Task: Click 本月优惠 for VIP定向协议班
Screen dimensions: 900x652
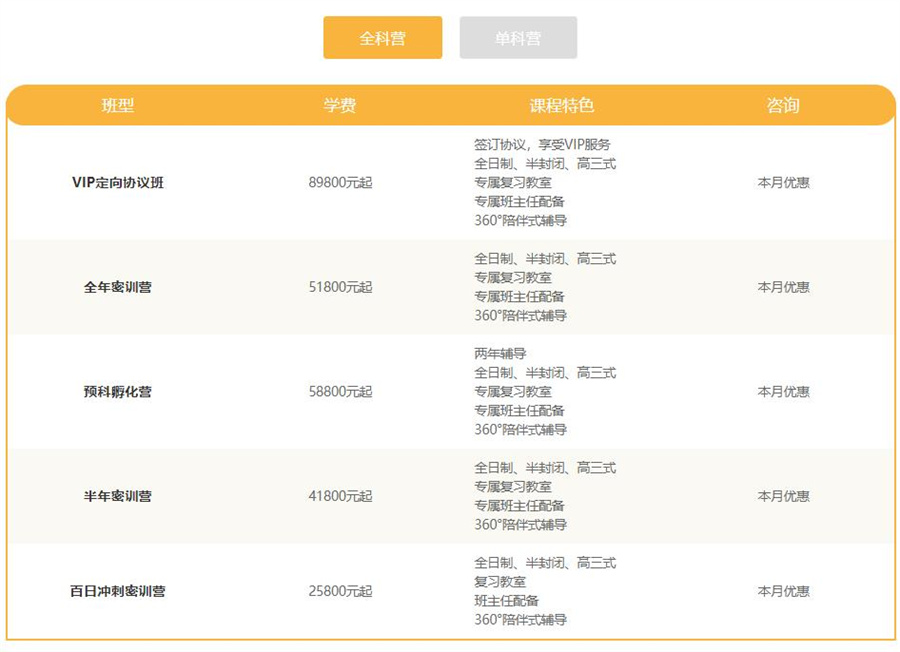Action: coord(785,183)
